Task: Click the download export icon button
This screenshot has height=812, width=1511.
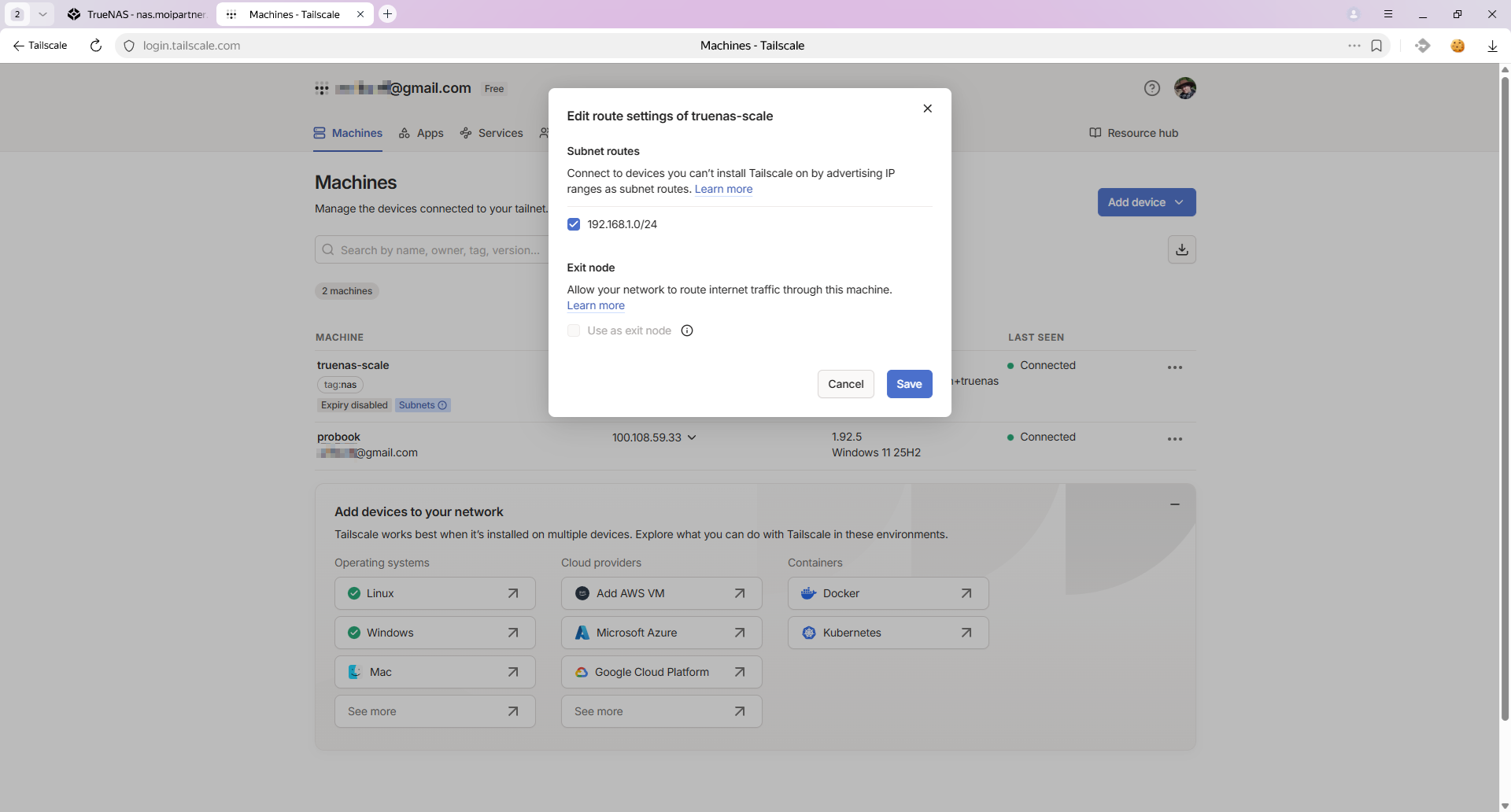Action: [1181, 249]
